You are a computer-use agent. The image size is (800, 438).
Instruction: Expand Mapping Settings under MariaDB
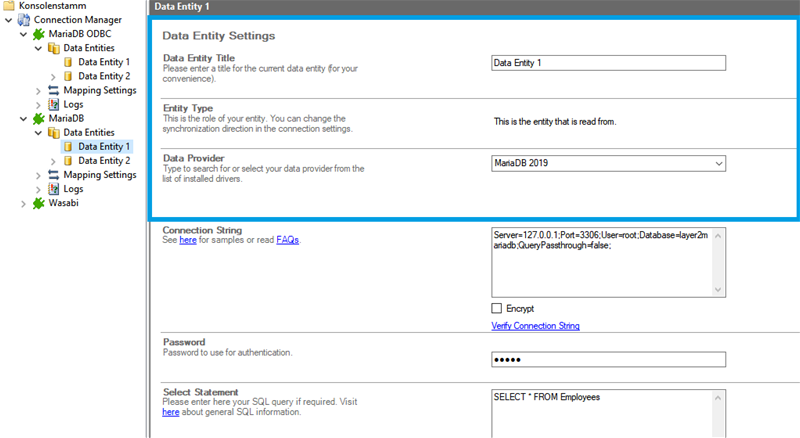(x=39, y=175)
